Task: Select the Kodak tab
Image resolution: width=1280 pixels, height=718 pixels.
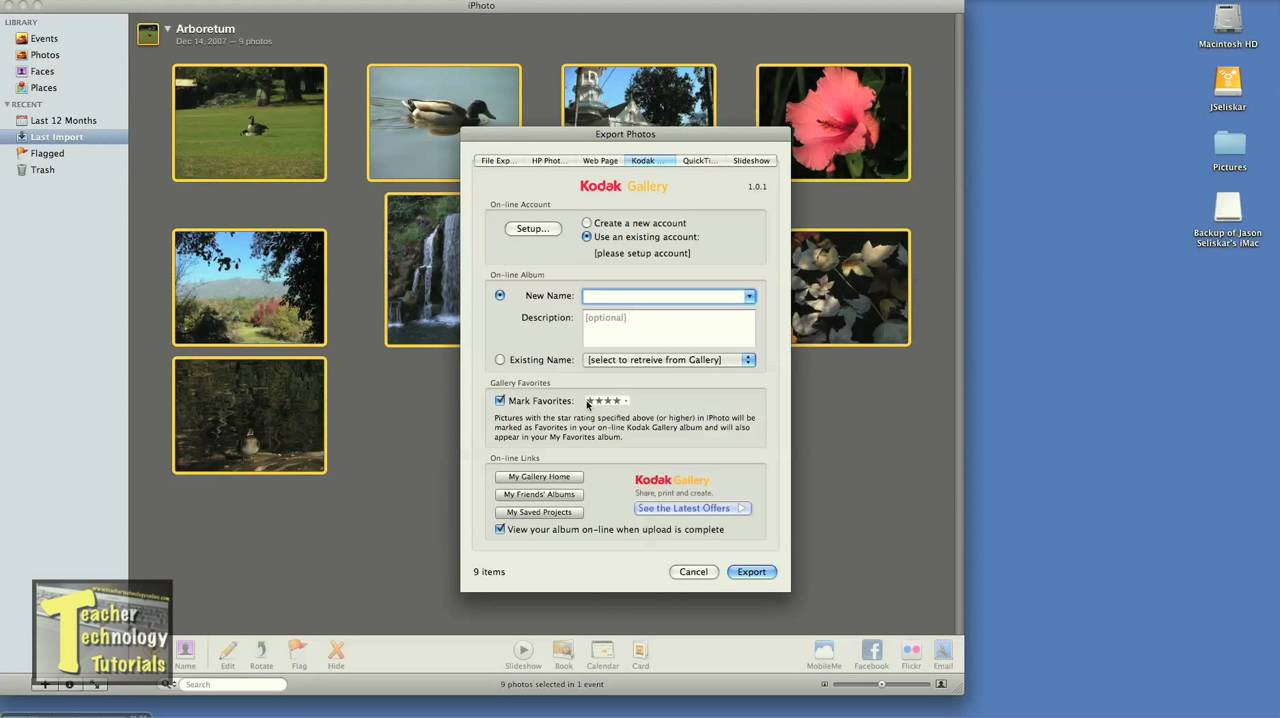Action: [x=650, y=160]
